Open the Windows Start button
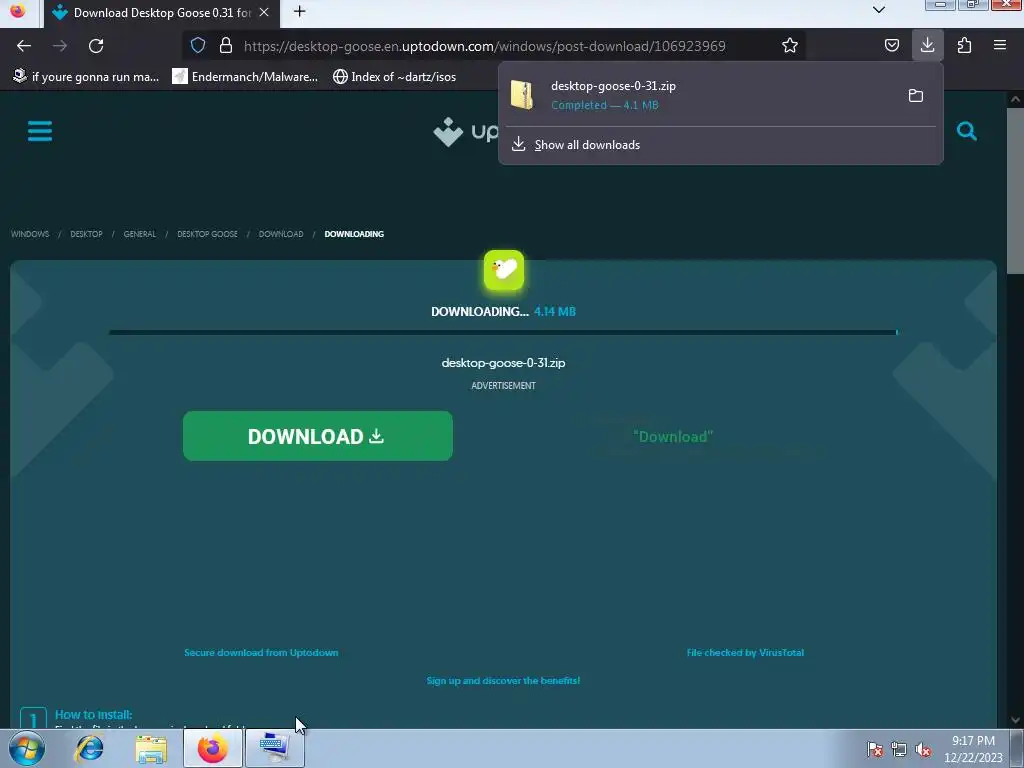 [27, 748]
